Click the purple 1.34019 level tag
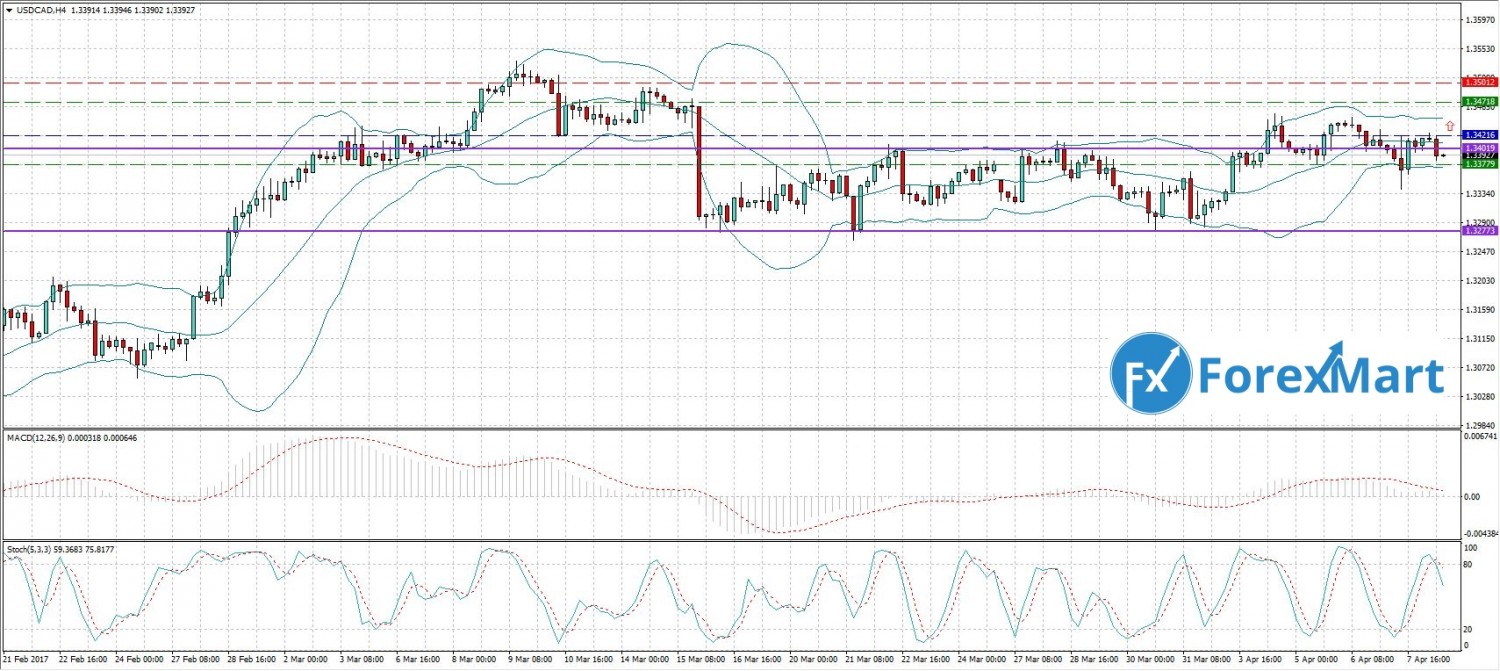This screenshot has width=1500, height=671. (1479, 148)
